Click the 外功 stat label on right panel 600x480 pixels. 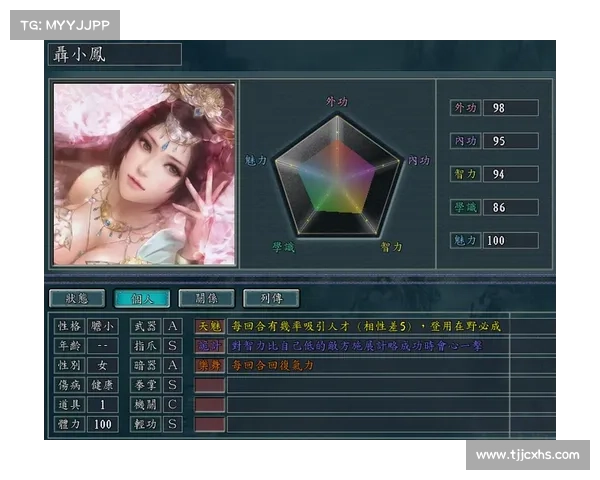pos(465,108)
